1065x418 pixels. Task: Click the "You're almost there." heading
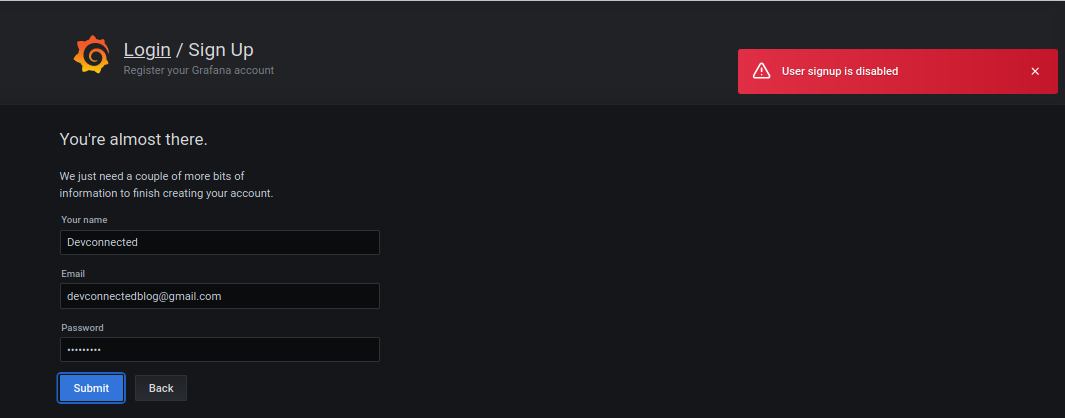(133, 139)
